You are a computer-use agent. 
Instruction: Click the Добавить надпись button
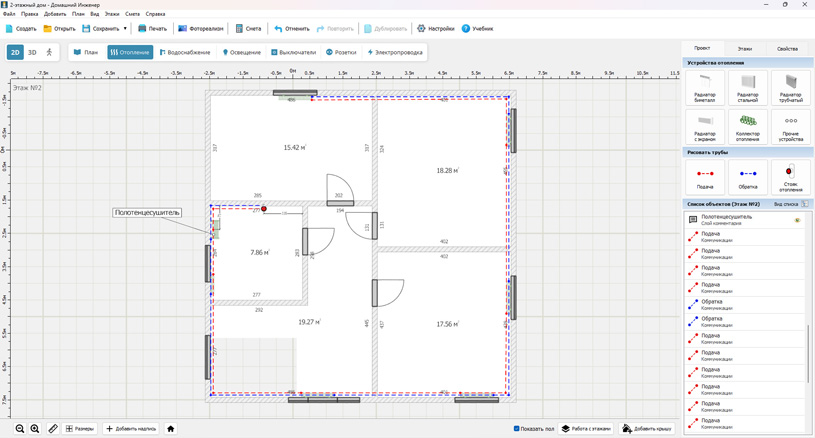click(131, 429)
